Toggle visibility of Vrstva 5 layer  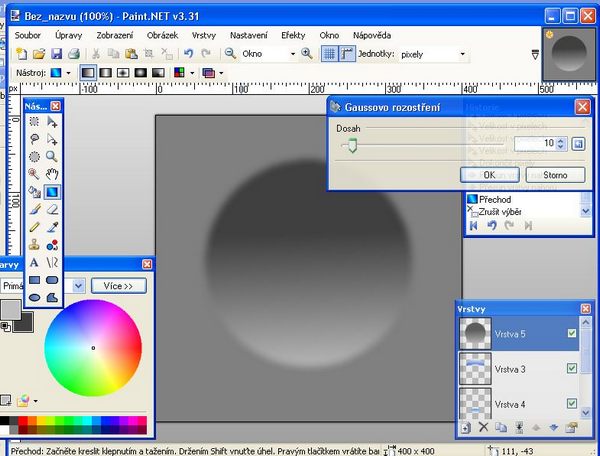[x=572, y=334]
